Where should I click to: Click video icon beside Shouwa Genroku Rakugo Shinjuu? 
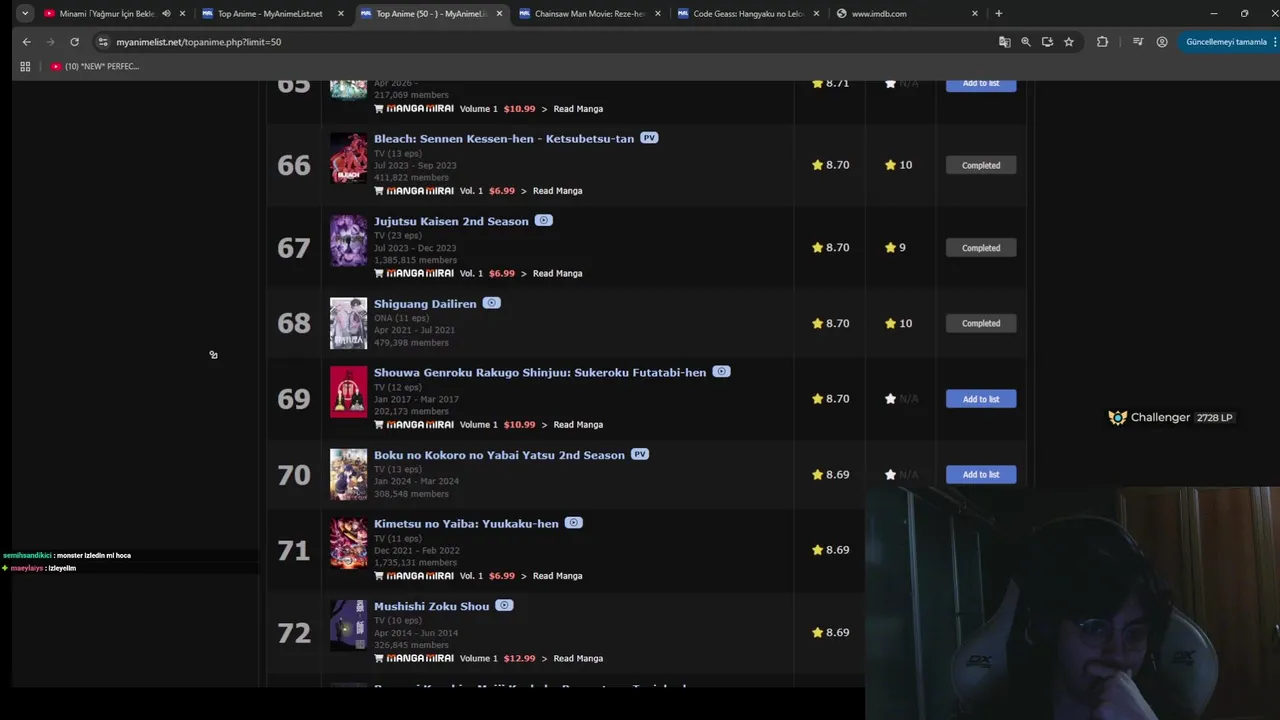[721, 372]
